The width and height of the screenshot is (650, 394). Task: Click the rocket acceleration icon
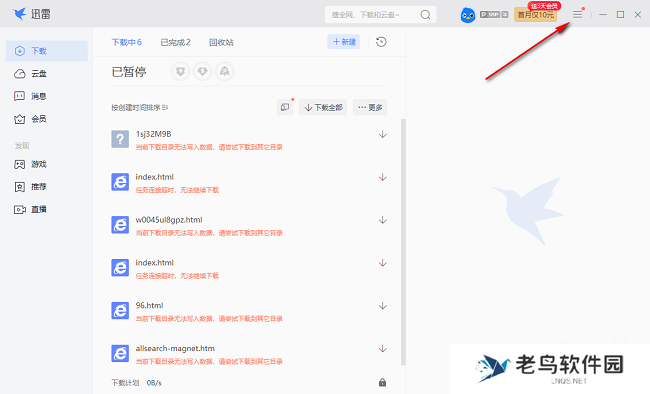(224, 72)
